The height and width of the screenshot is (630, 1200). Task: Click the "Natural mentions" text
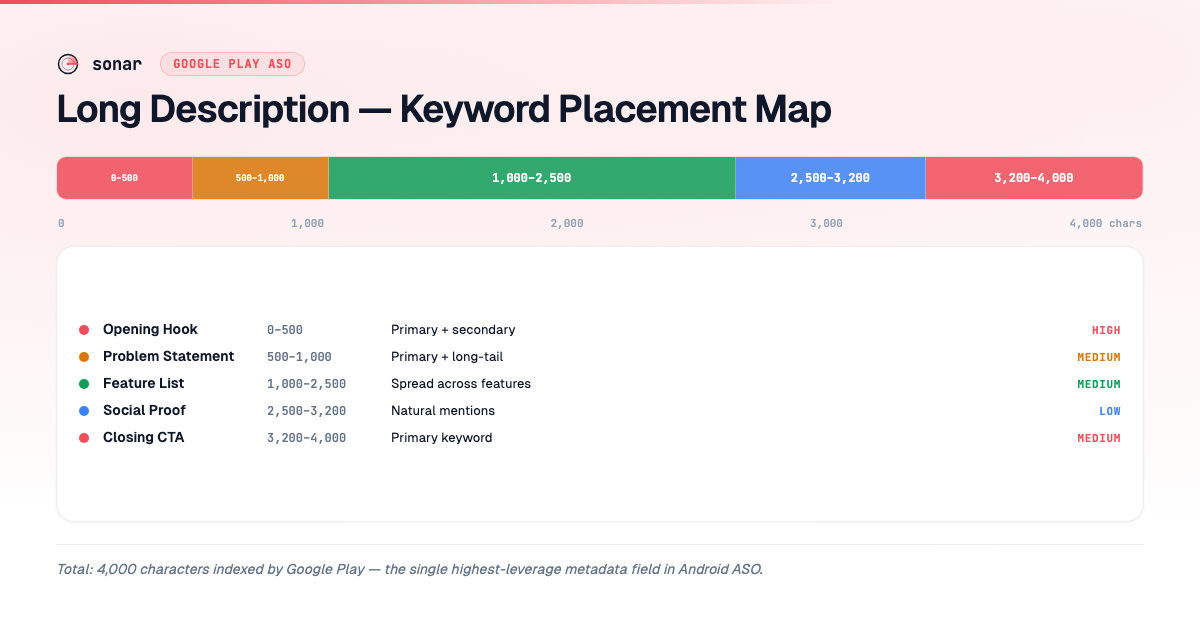[443, 411]
